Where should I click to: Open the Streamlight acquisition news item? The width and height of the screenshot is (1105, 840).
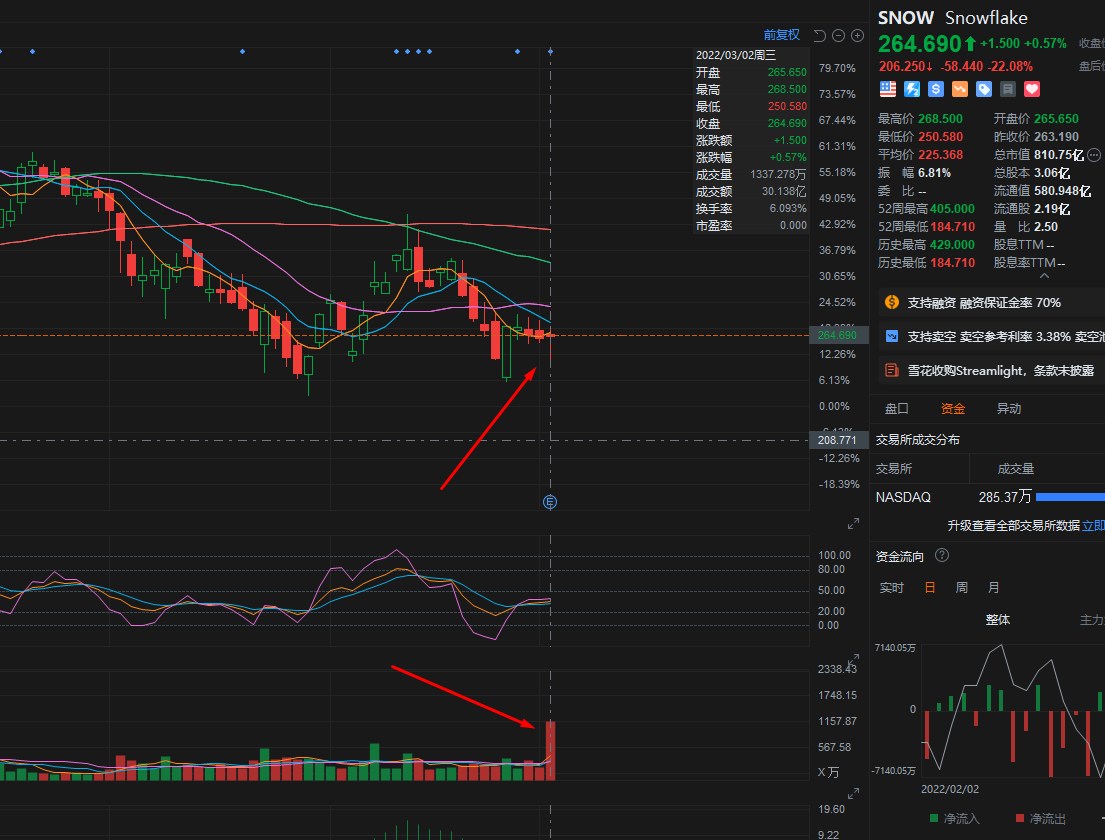[x=992, y=370]
